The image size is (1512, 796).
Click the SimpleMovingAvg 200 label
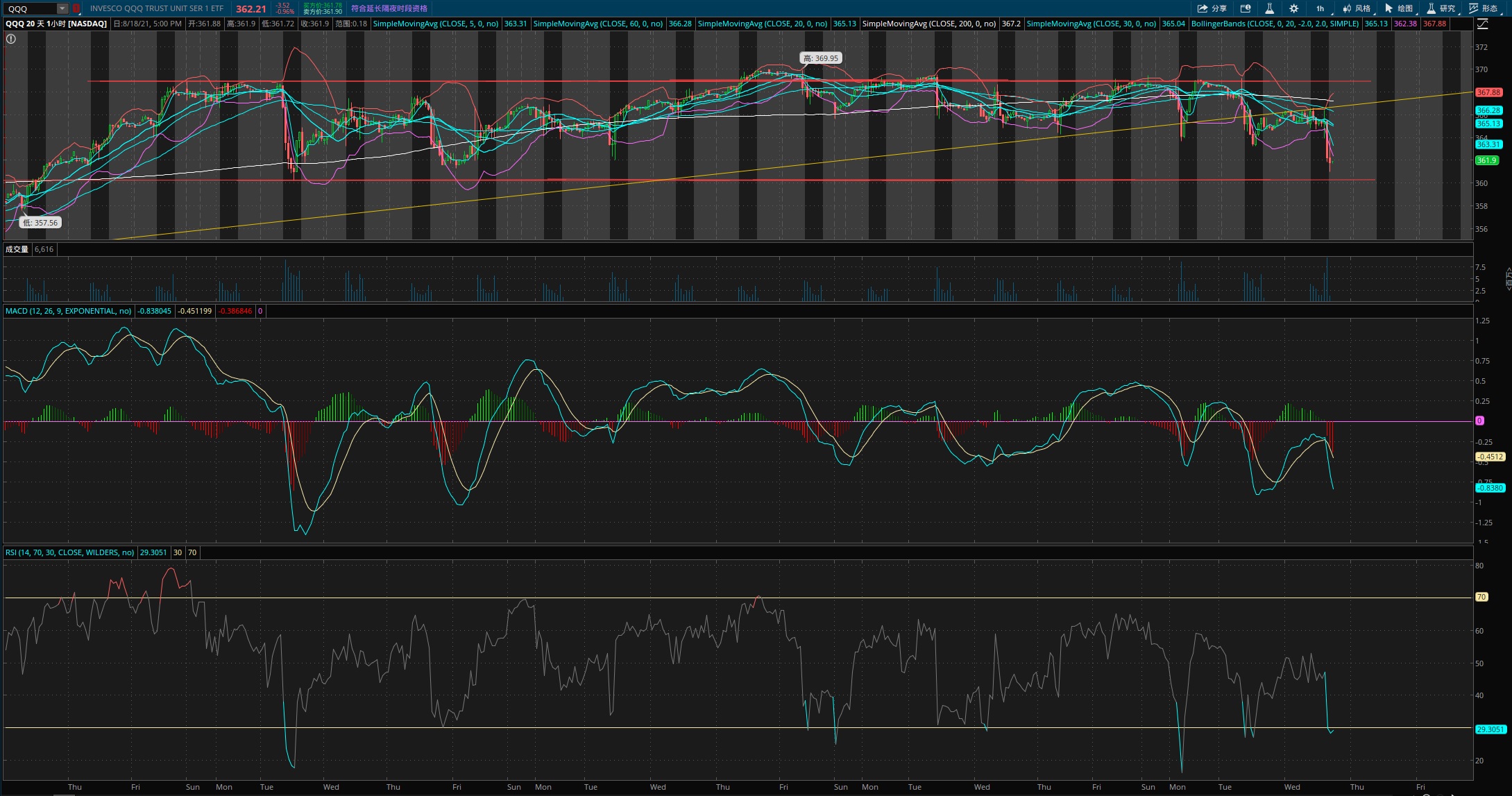pyautogui.click(x=928, y=24)
